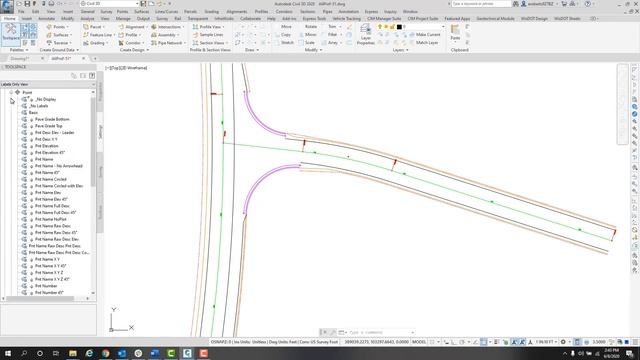Screen dimensions: 640x360
Task: Switch to the Analyze ribbon tab
Action: coord(87,19)
